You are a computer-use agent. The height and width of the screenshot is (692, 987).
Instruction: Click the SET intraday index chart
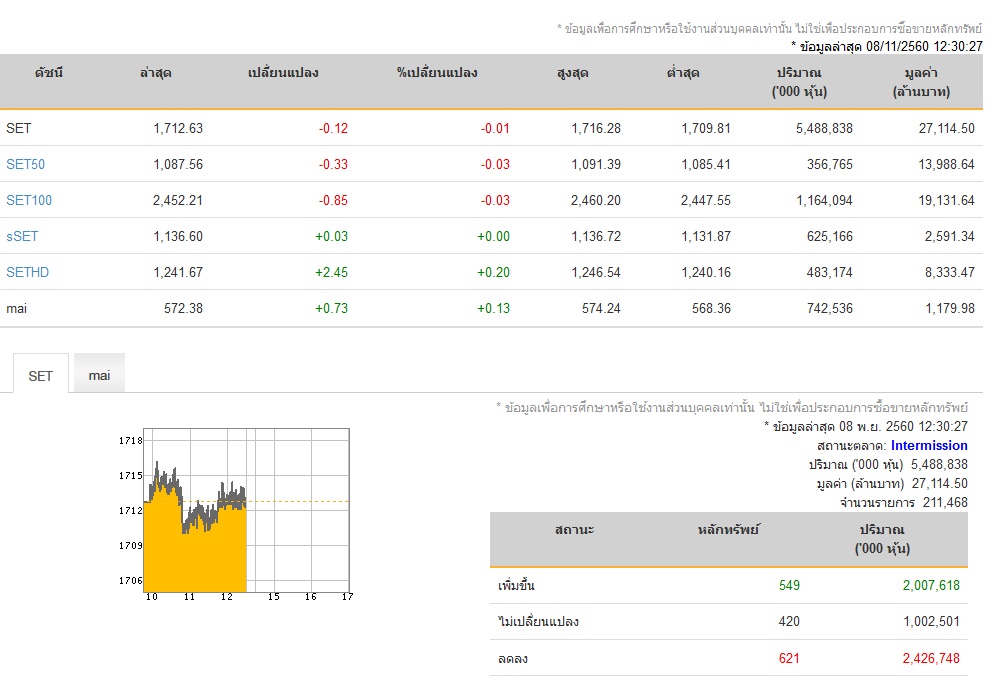(246, 510)
